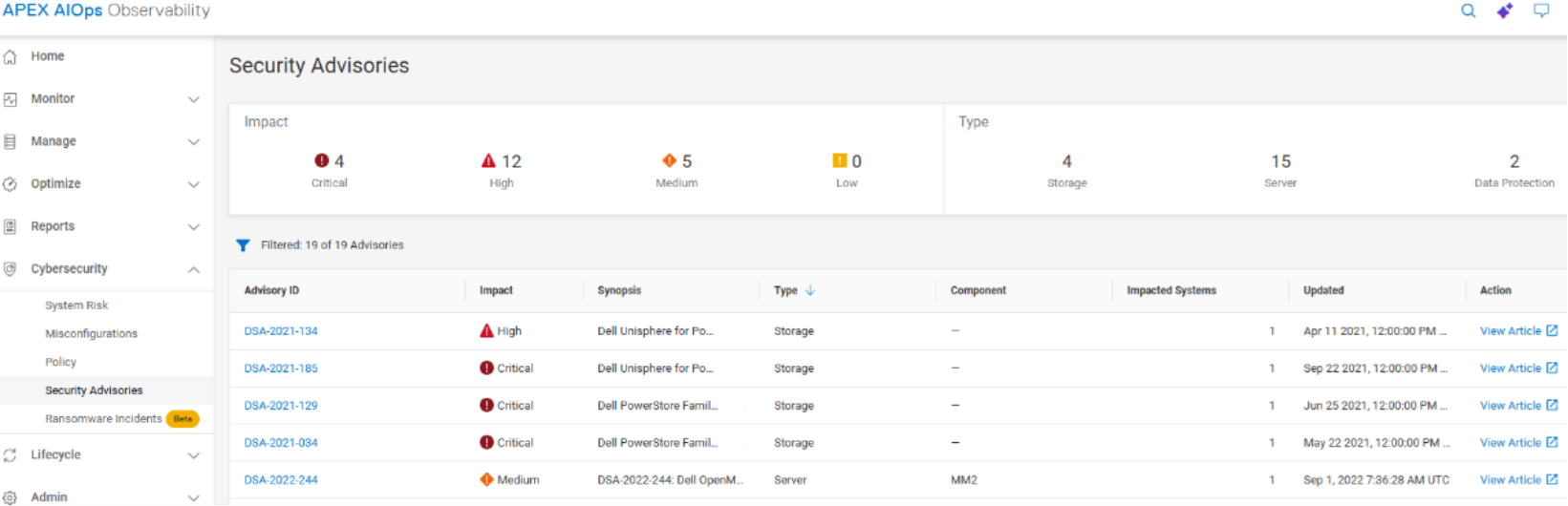This screenshot has width=1568, height=506.
Task: Open Ransomware Incidents beta page
Action: click(x=103, y=419)
